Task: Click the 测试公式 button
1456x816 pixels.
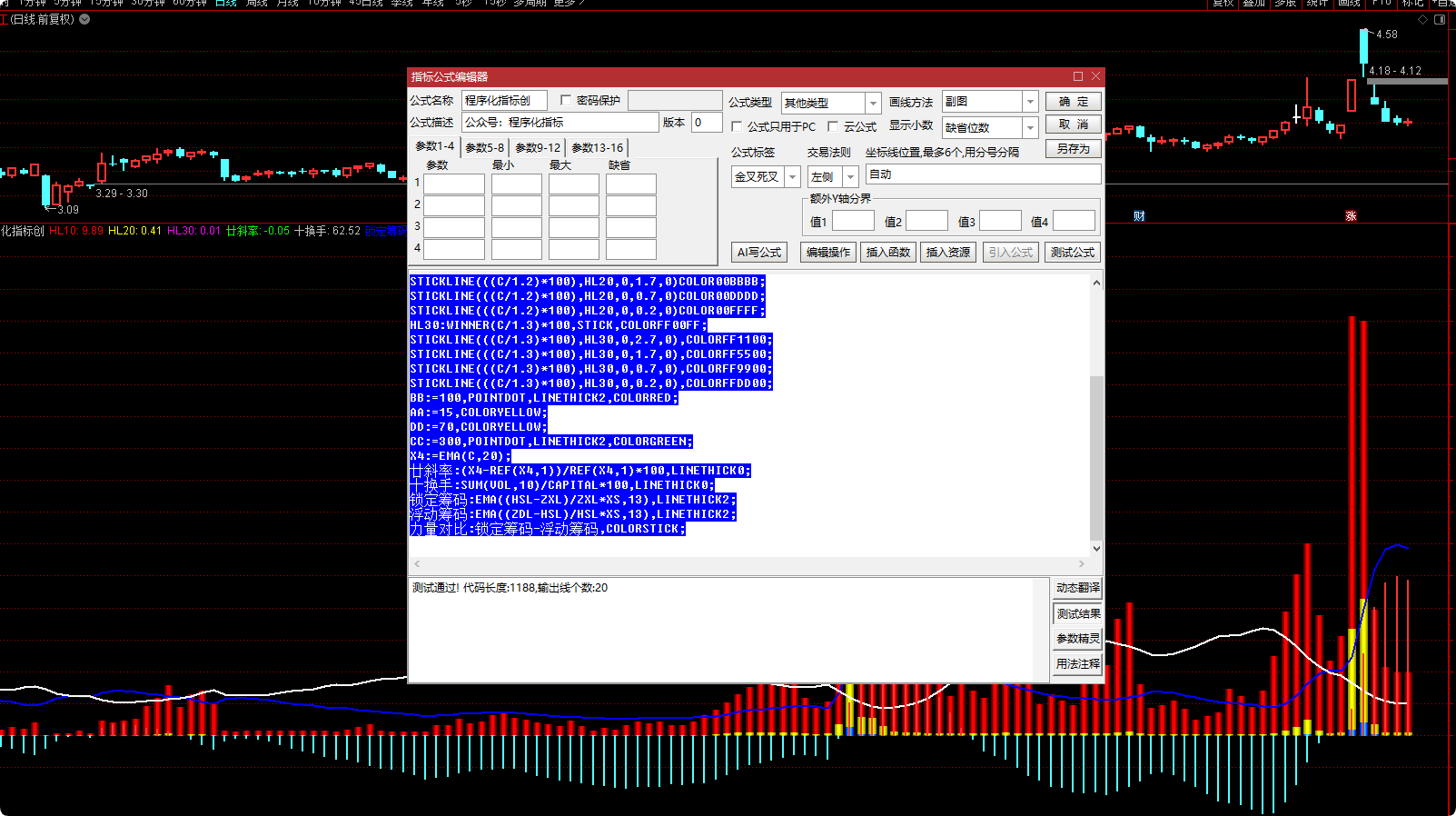Action: 1072,253
